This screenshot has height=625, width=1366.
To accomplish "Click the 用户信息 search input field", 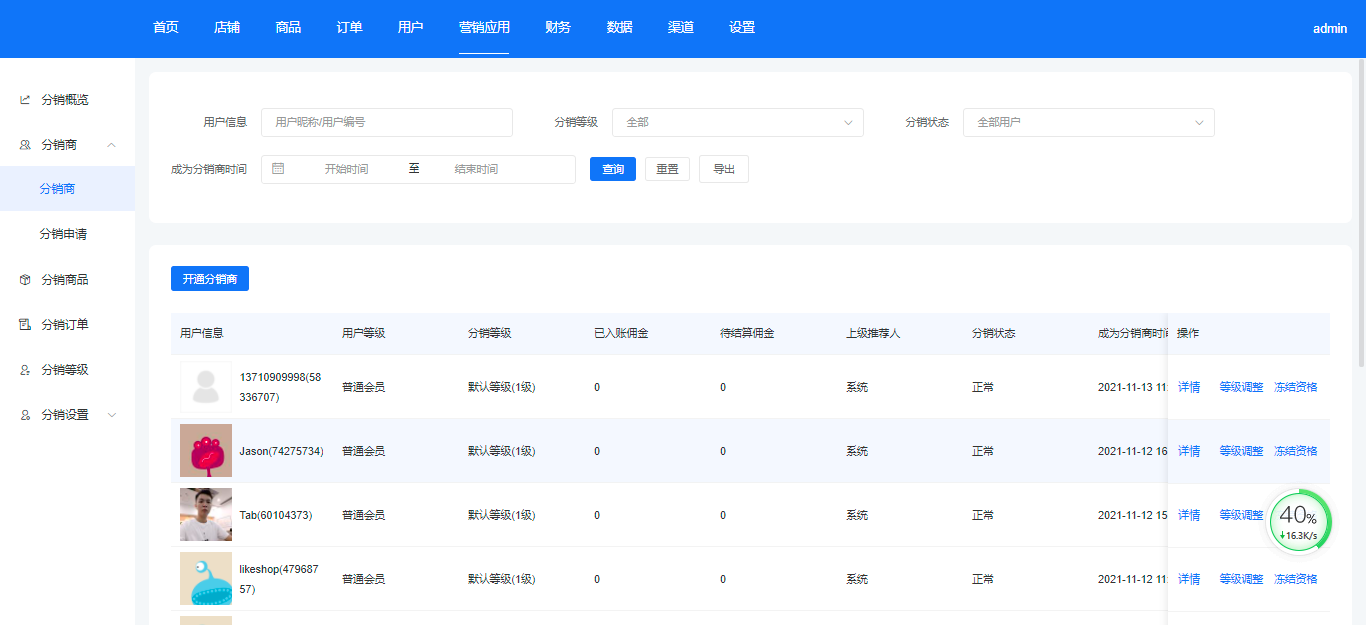I will (386, 122).
